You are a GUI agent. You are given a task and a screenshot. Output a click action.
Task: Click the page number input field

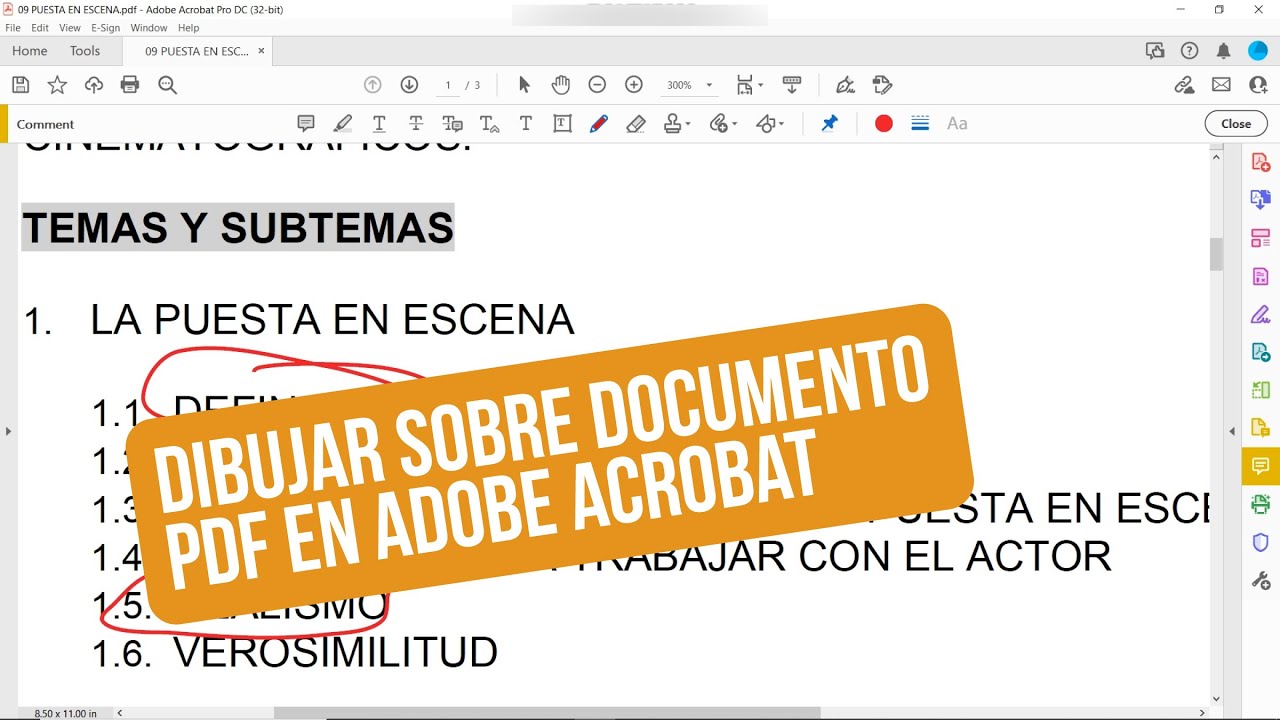[448, 85]
